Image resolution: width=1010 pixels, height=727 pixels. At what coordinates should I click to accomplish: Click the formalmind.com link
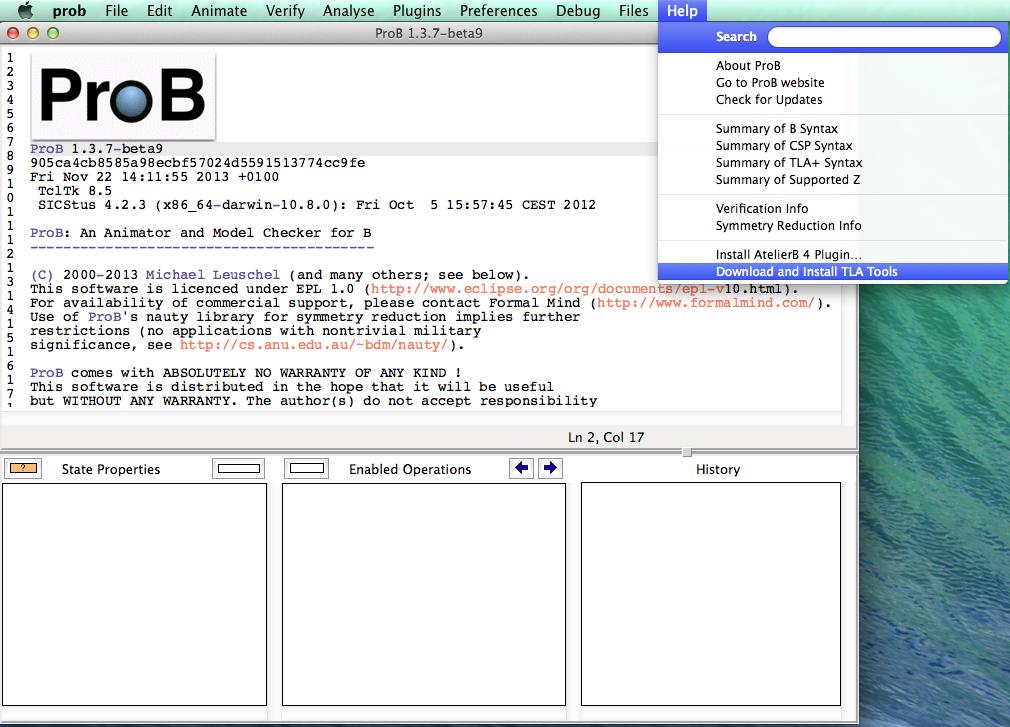[x=708, y=303]
